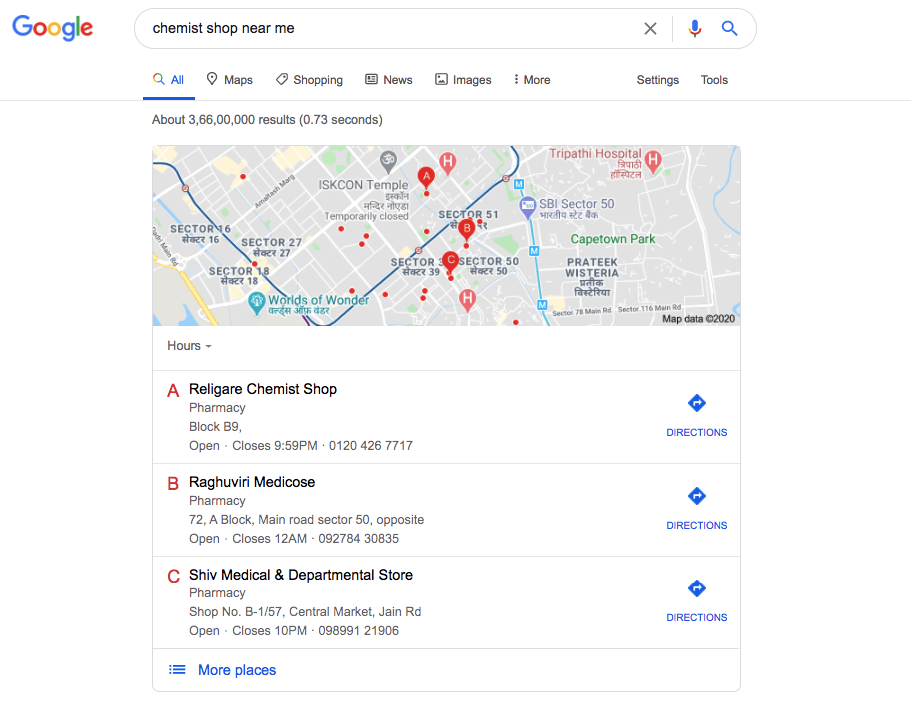This screenshot has width=911, height=710.
Task: Click red letter A beside Religare listing
Action: coord(173,390)
